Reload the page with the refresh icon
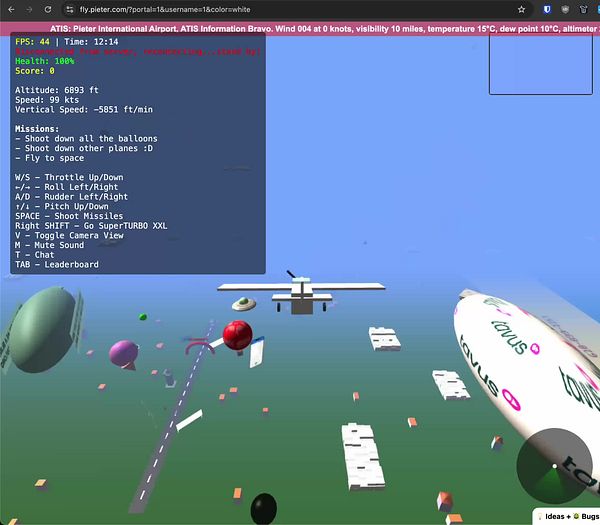The image size is (600, 525). pyautogui.click(x=48, y=10)
